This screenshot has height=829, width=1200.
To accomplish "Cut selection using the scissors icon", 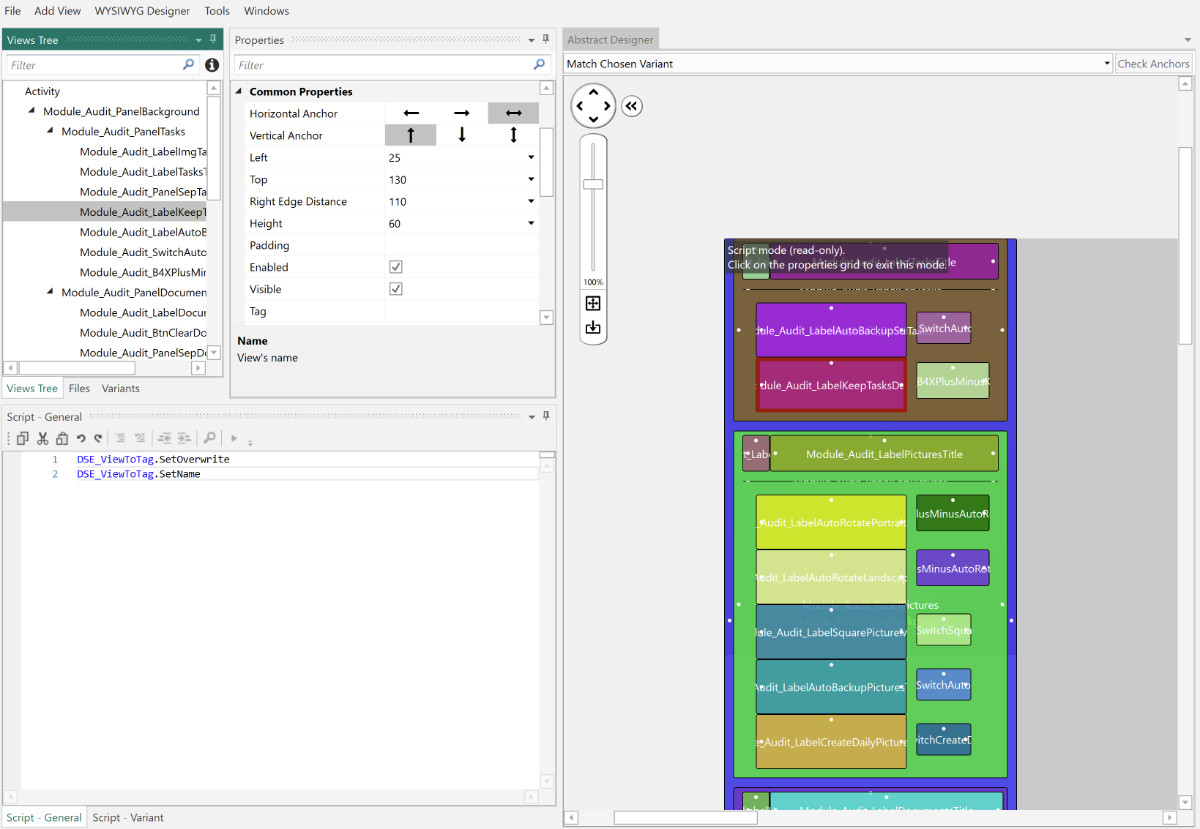I will click(43, 438).
